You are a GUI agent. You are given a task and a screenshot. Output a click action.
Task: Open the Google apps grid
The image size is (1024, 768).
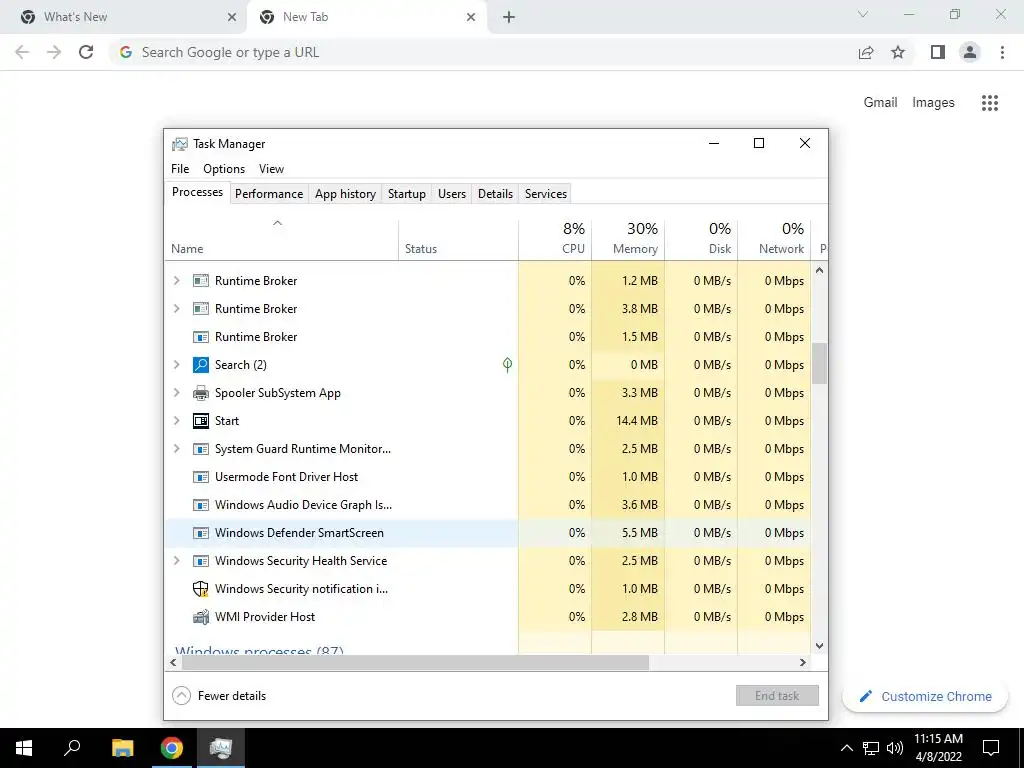[x=990, y=103]
